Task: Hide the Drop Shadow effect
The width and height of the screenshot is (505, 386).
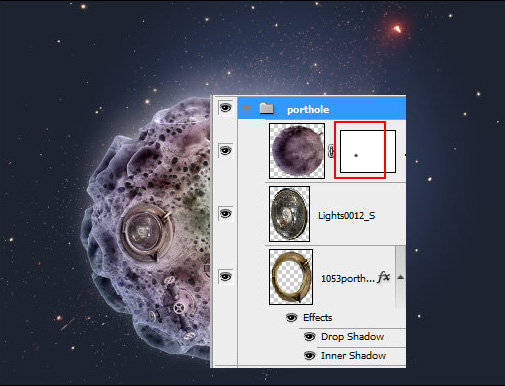Action: 309,337
